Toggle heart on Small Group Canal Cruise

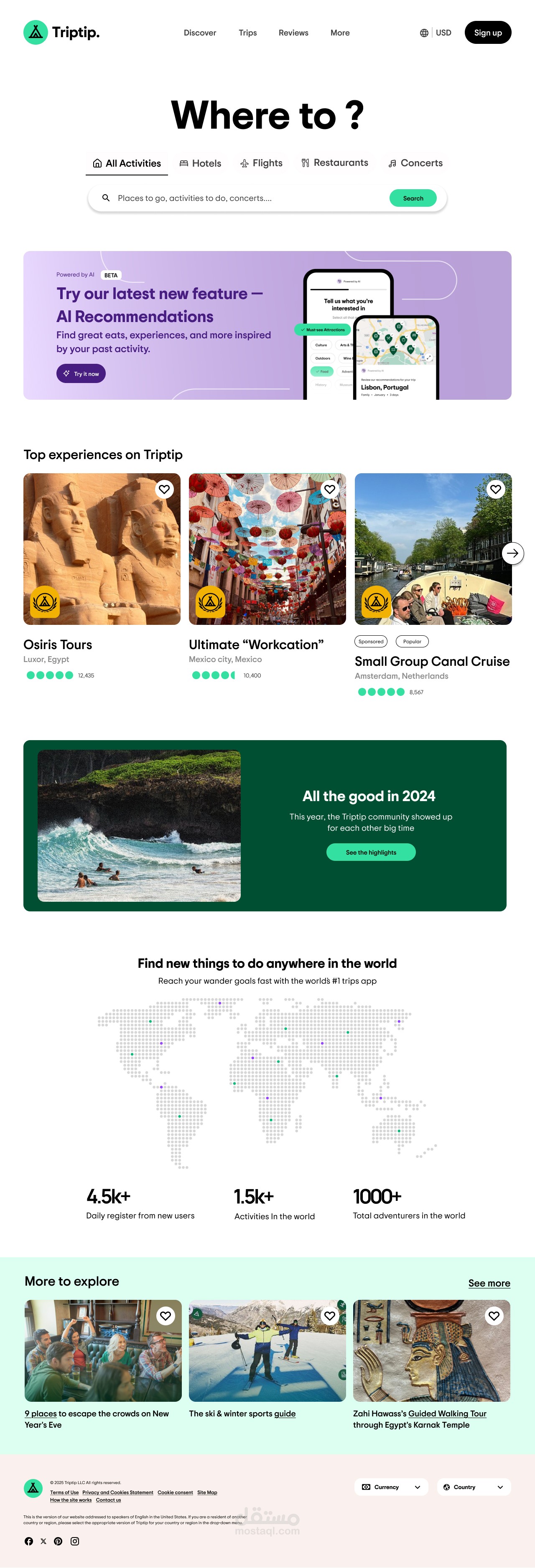(x=495, y=490)
